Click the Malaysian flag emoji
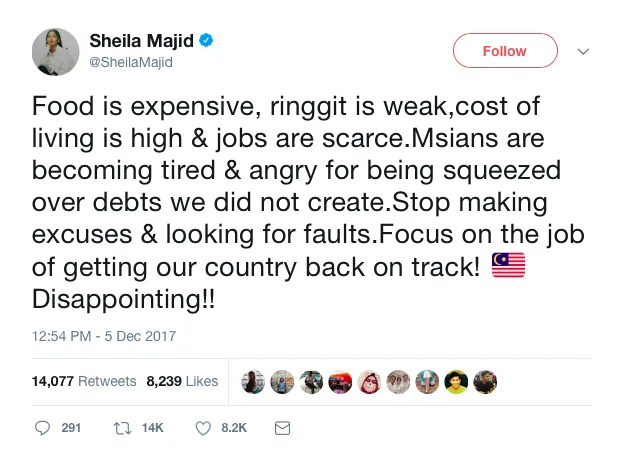626x459 pixels. 509,266
